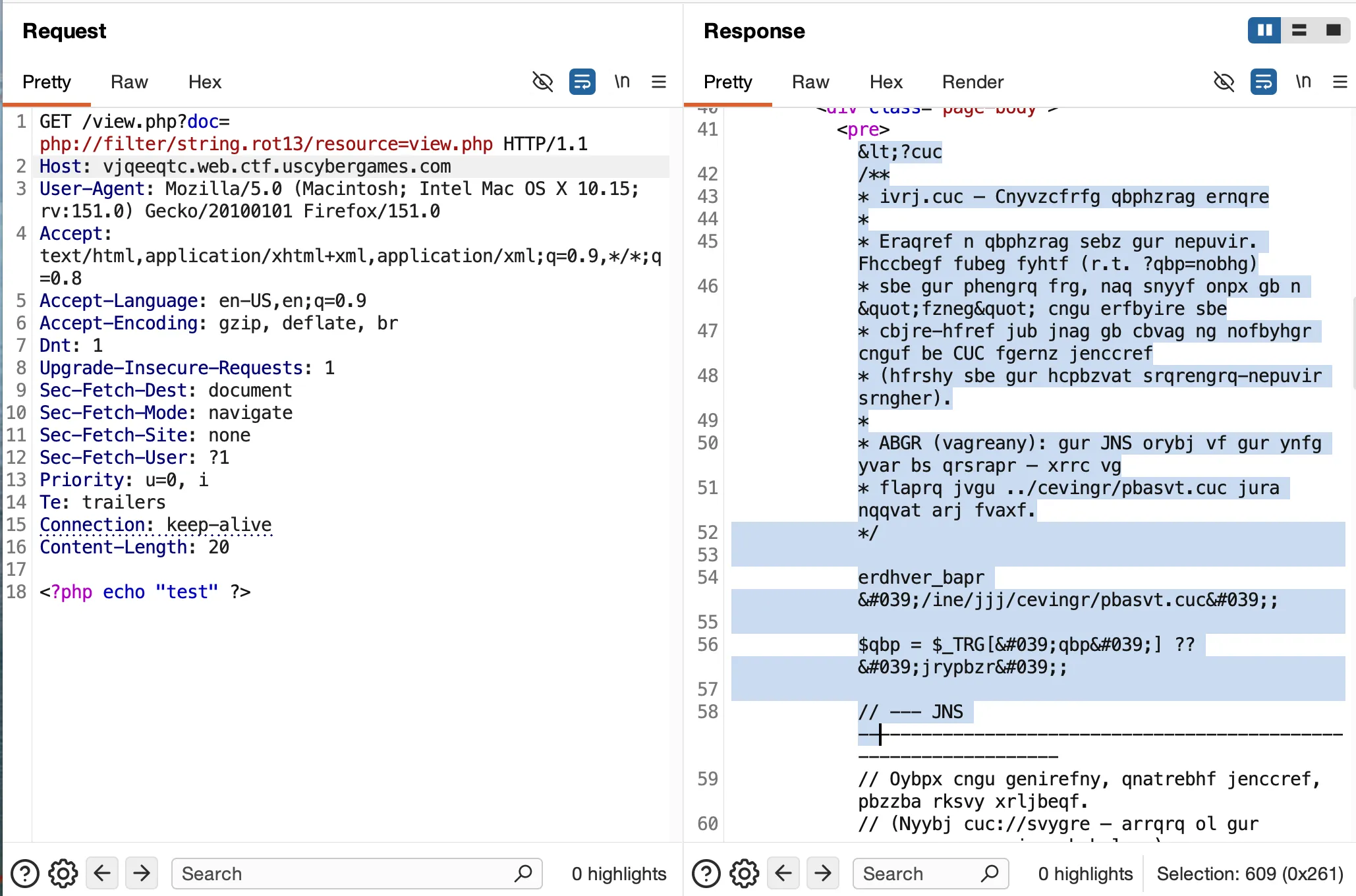Image resolution: width=1356 pixels, height=896 pixels.
Task: Click the "$qbp = $_TRG" line in Response
Action: pos(1027,645)
